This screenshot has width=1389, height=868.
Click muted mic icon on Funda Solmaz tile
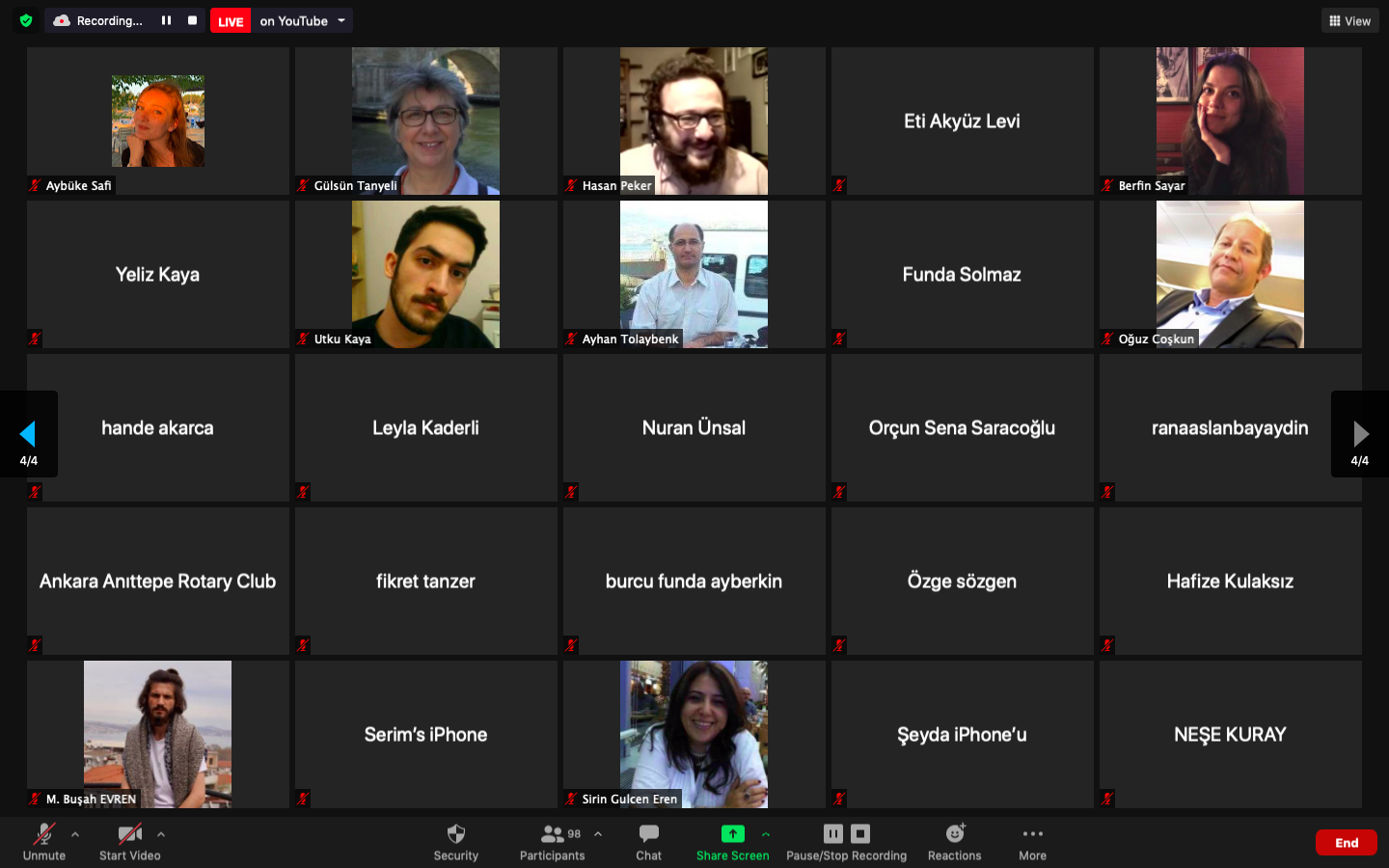point(839,339)
